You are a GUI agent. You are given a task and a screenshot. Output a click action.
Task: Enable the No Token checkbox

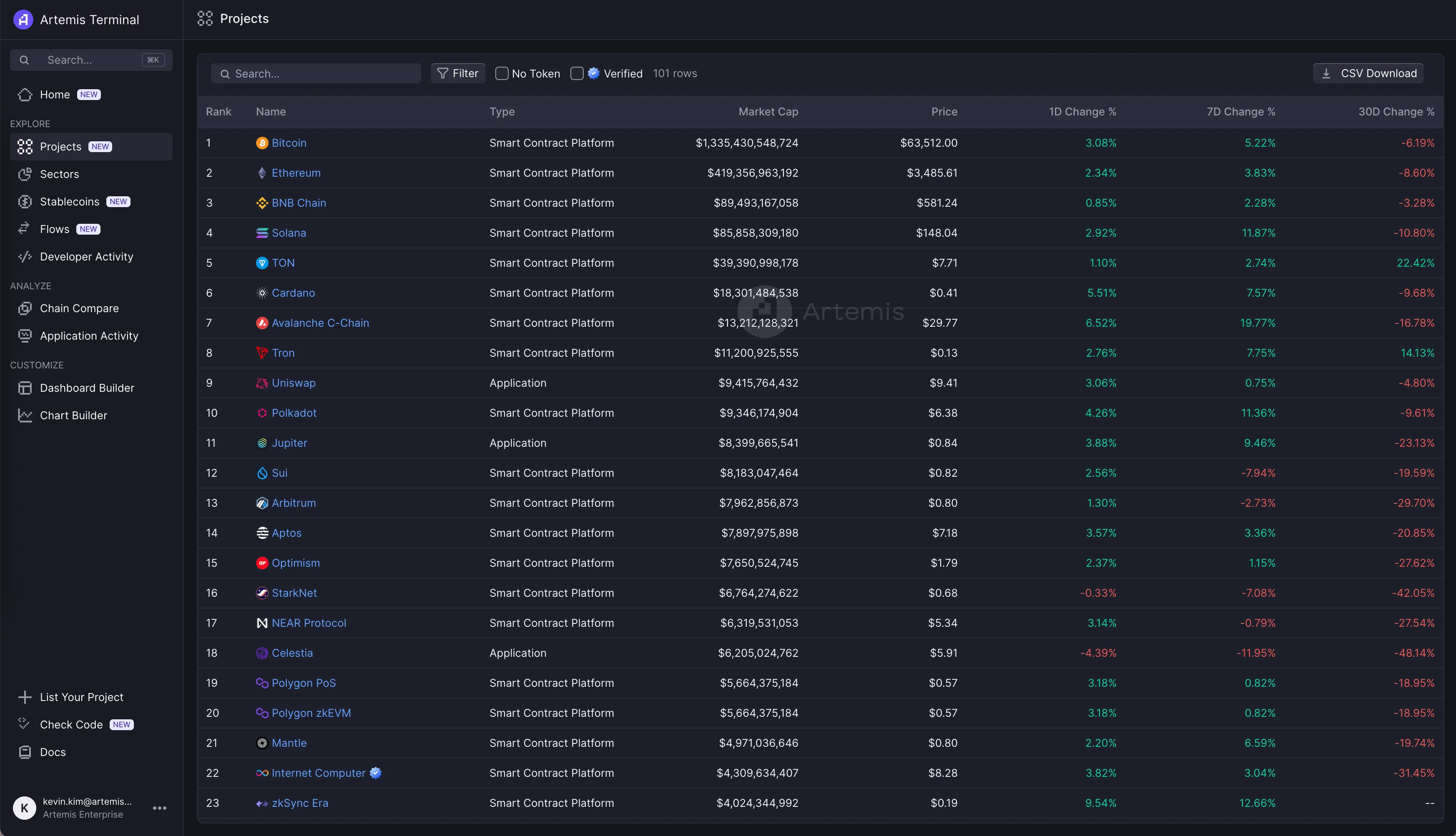[502, 73]
